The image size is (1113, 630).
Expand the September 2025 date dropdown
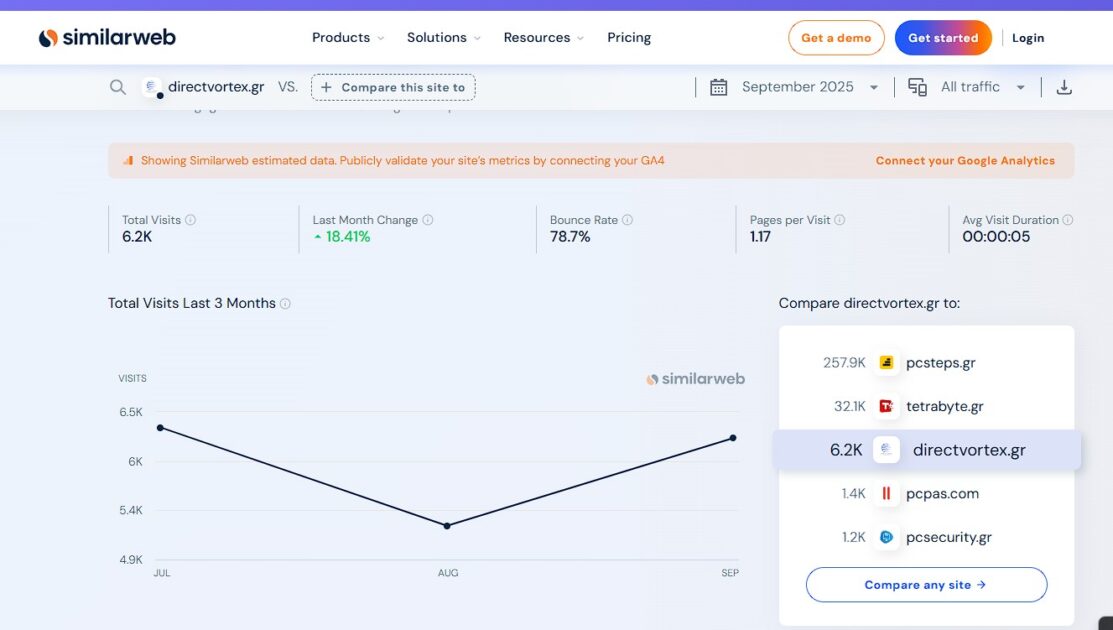point(810,87)
